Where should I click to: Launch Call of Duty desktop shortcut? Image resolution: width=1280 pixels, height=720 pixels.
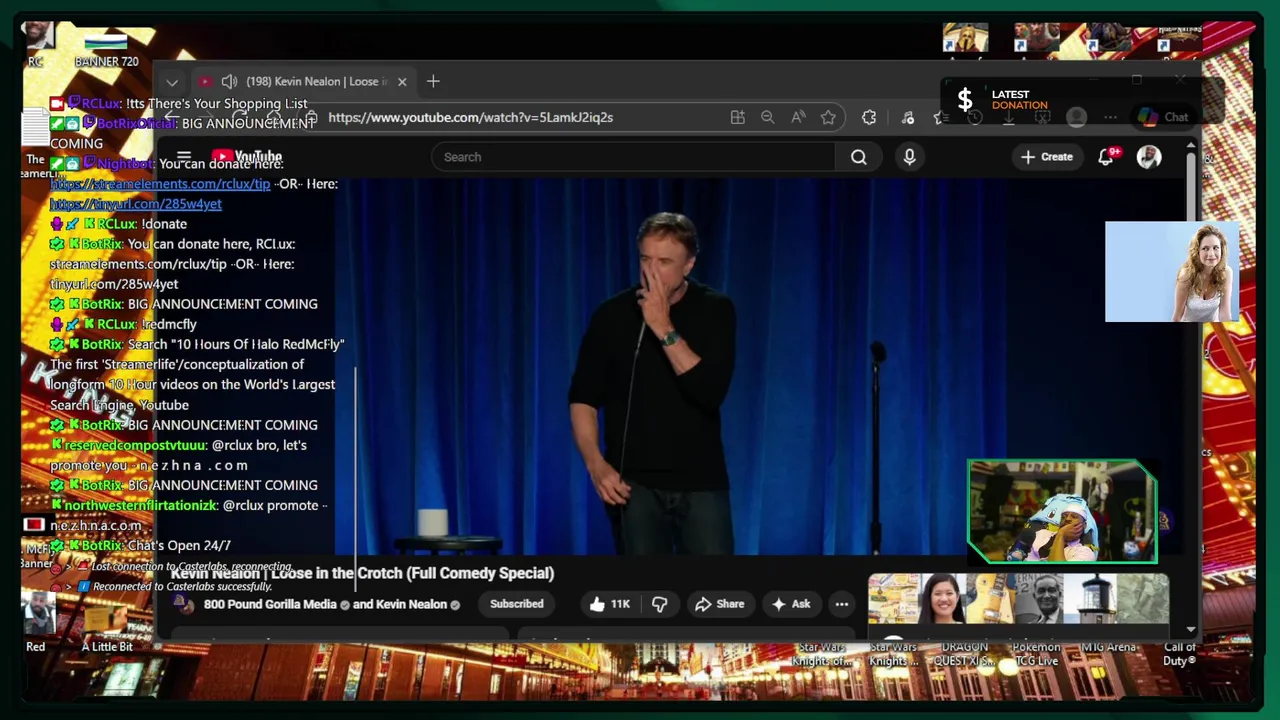1179,654
